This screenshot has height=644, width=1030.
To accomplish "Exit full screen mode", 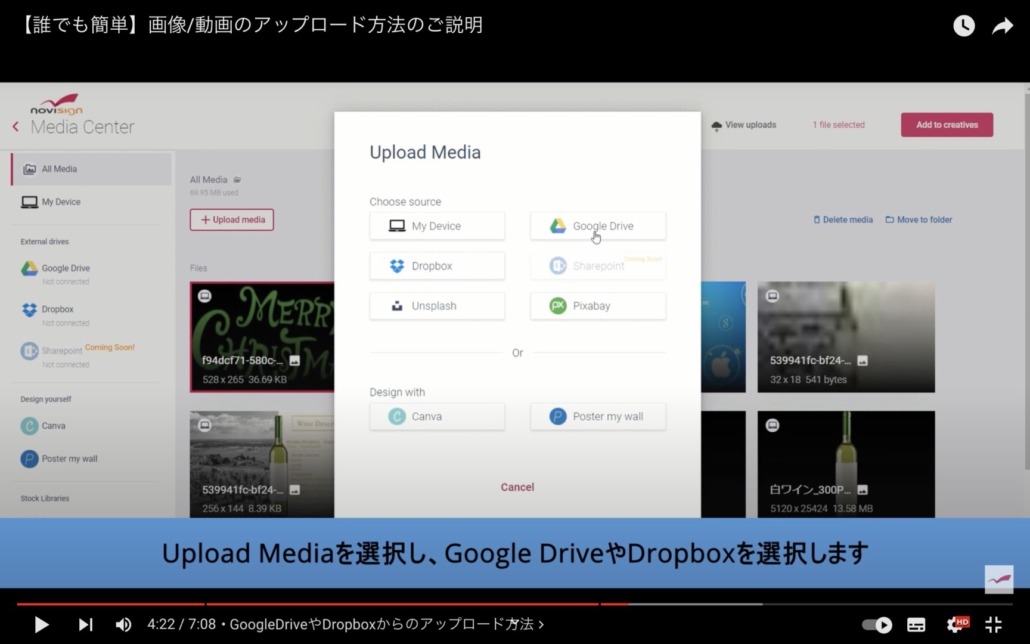I will pyautogui.click(x=994, y=624).
